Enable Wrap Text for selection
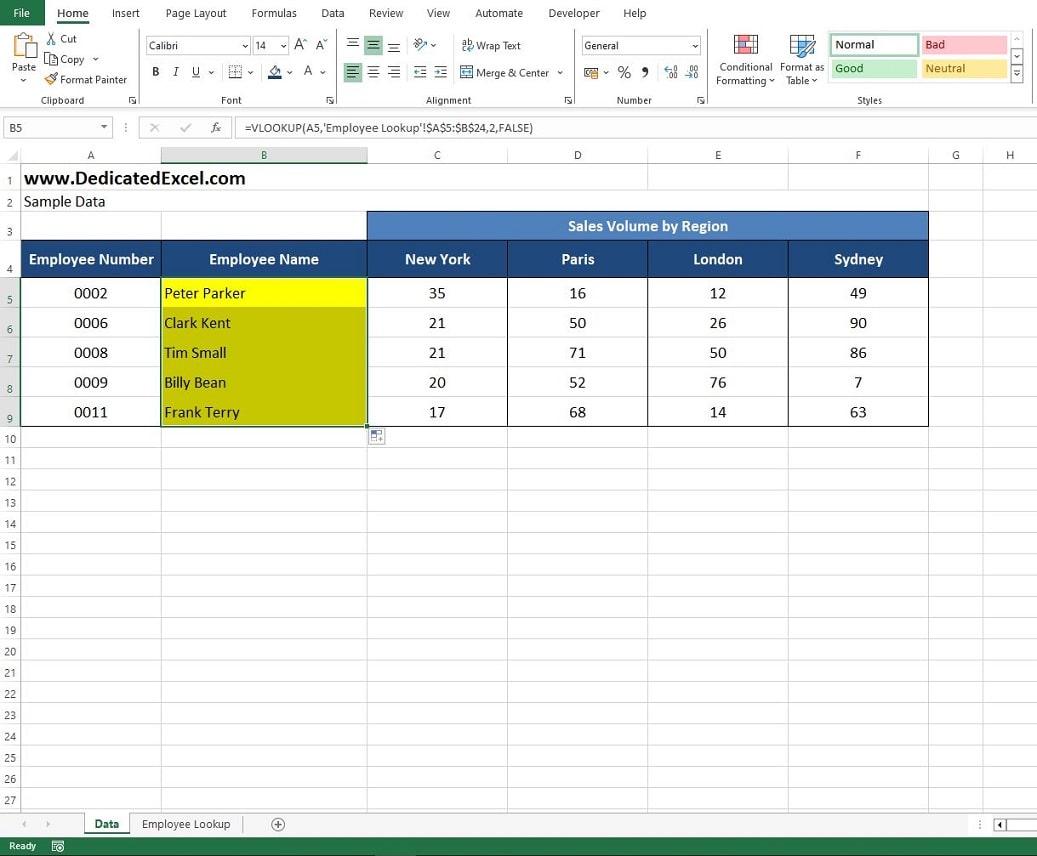 tap(491, 45)
